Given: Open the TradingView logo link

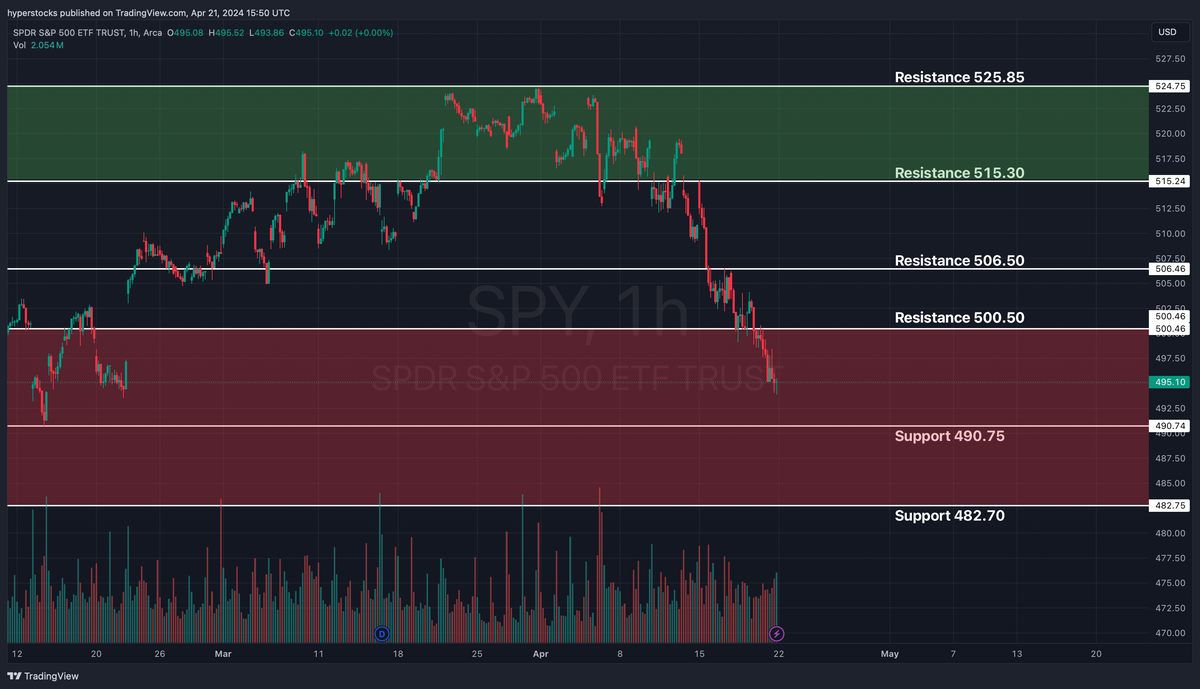Looking at the screenshot, I should tap(43, 675).
